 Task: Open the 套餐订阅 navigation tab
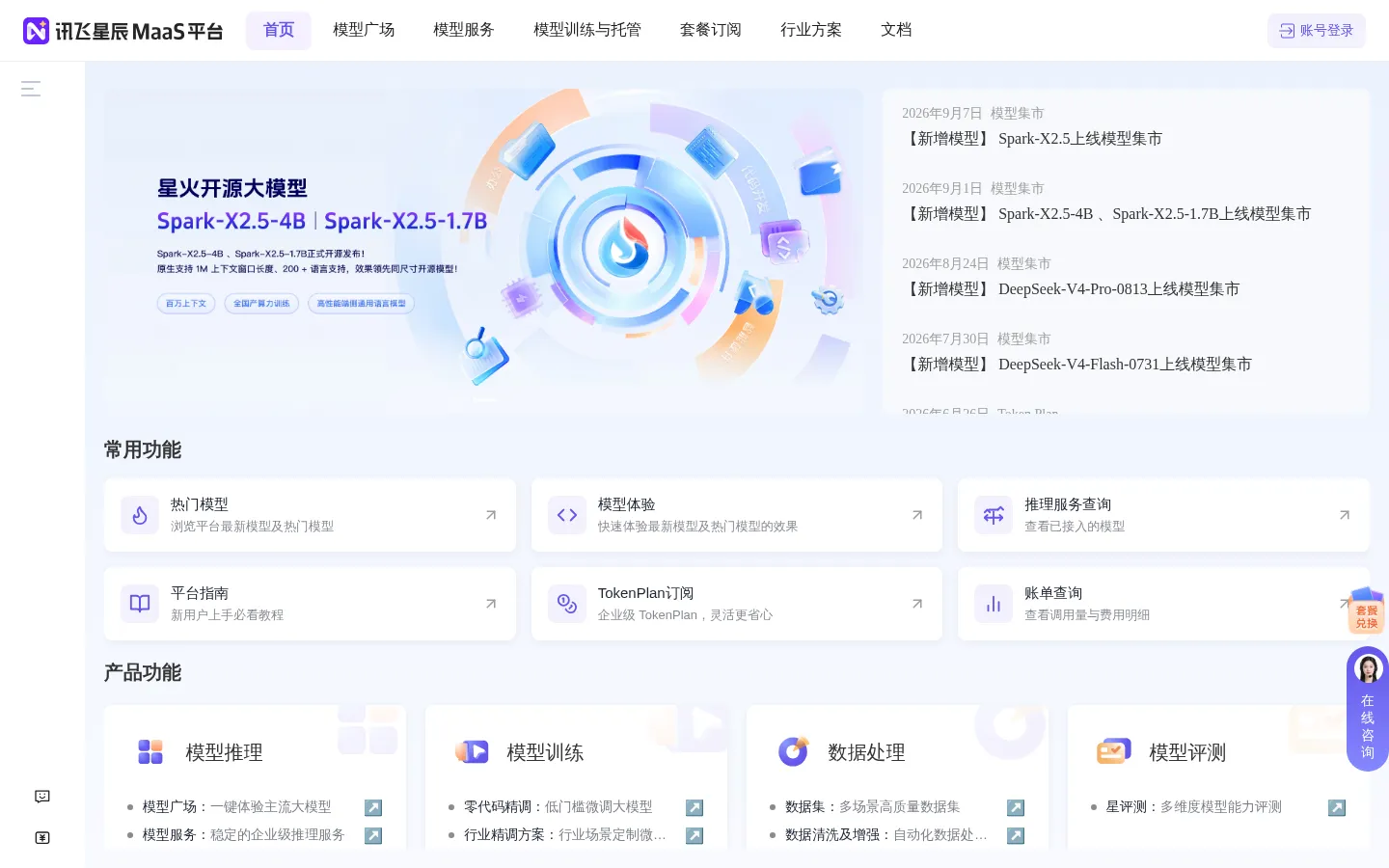point(711,30)
